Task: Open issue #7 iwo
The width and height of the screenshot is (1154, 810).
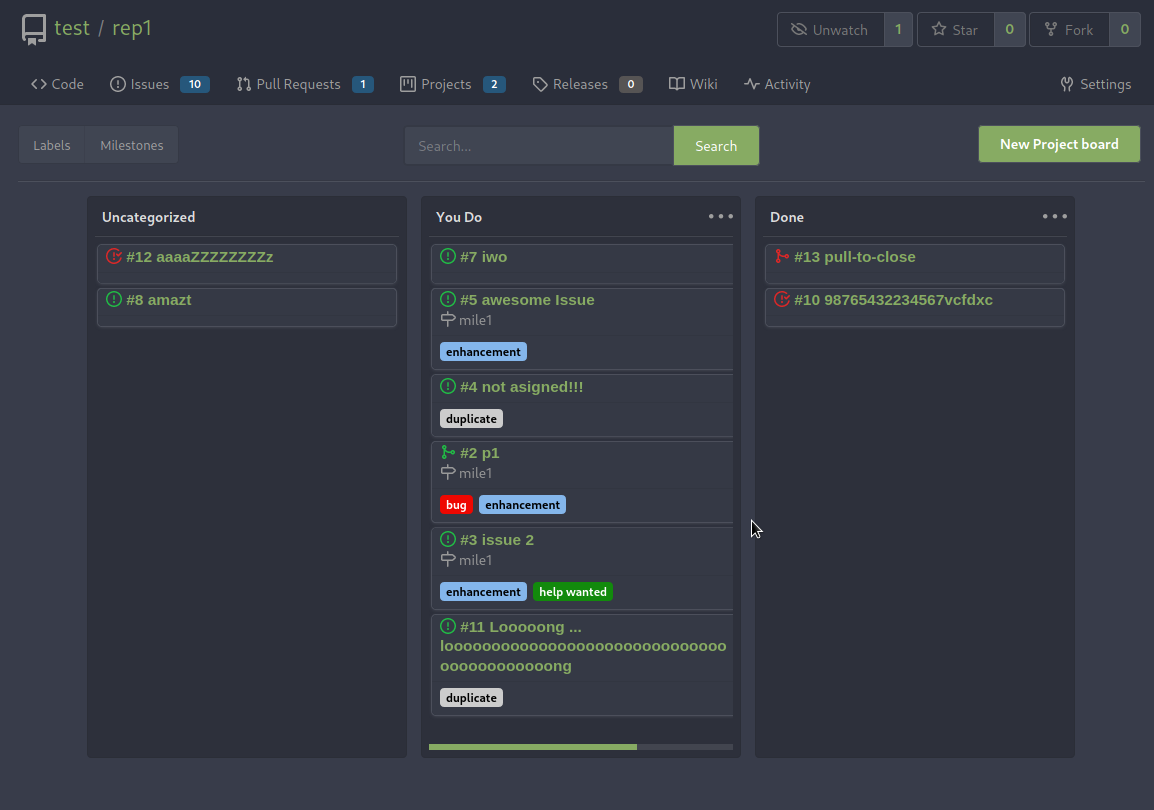Action: (484, 257)
